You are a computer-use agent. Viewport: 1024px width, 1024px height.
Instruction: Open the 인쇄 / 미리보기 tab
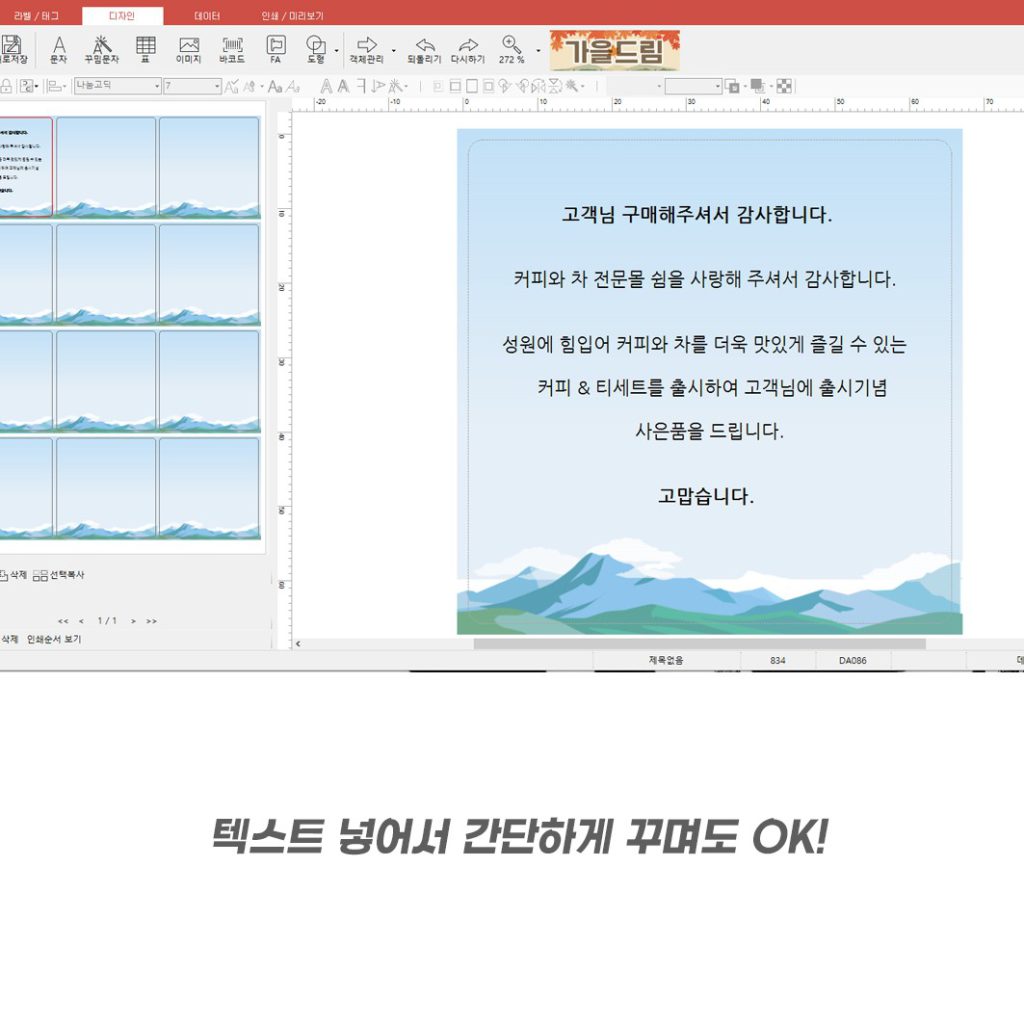(293, 16)
